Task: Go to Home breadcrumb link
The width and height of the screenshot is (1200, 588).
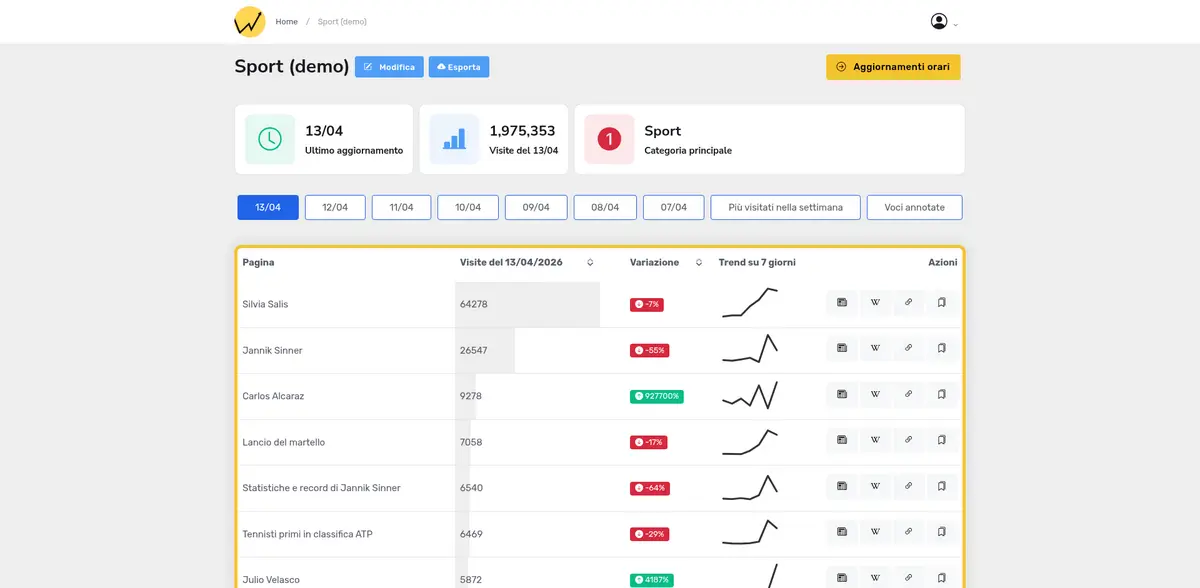Action: (286, 22)
